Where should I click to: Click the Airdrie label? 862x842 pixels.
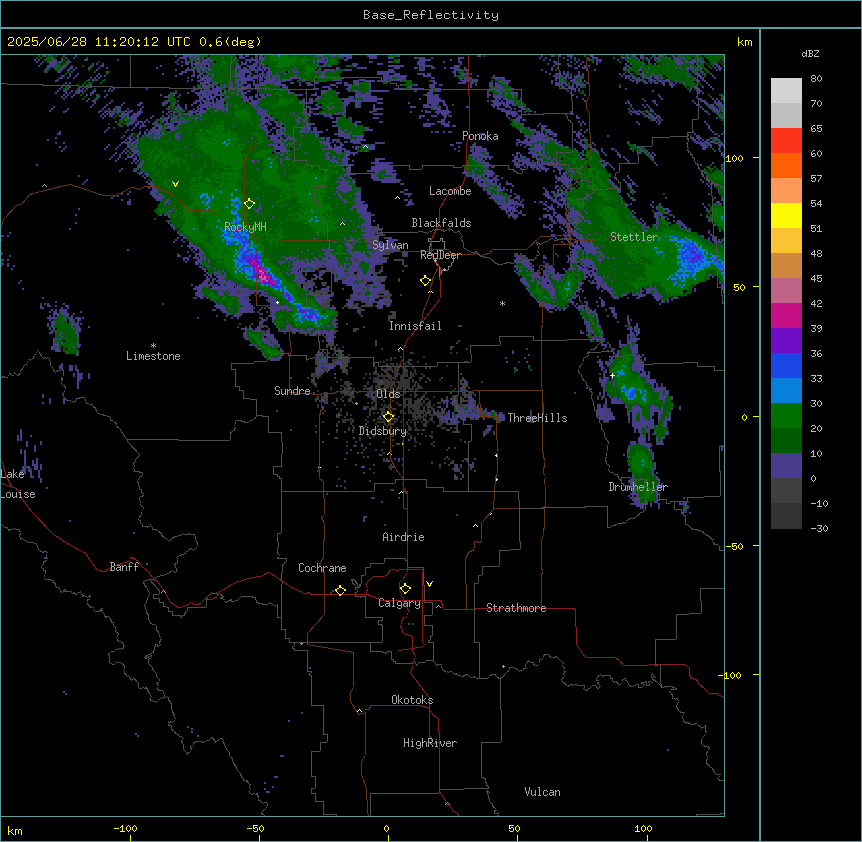pyautogui.click(x=404, y=537)
